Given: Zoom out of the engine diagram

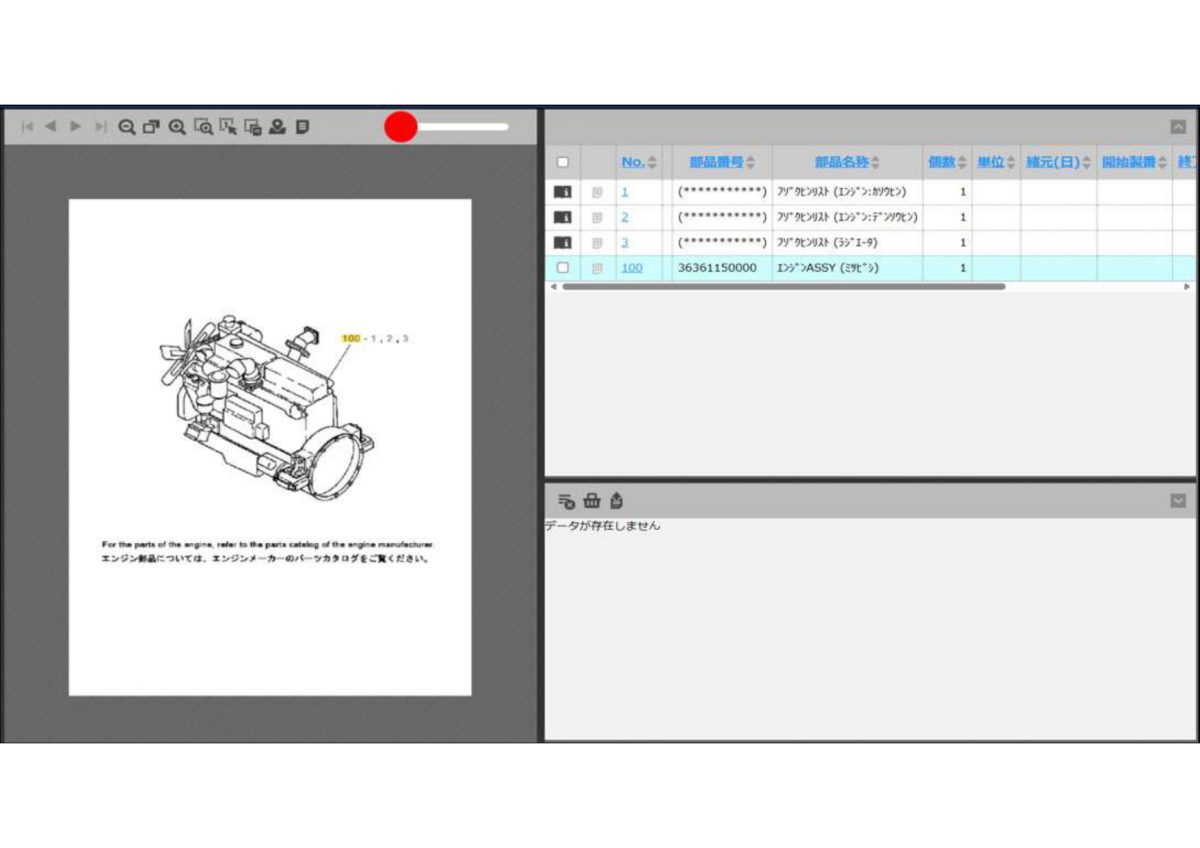Looking at the screenshot, I should coord(127,127).
